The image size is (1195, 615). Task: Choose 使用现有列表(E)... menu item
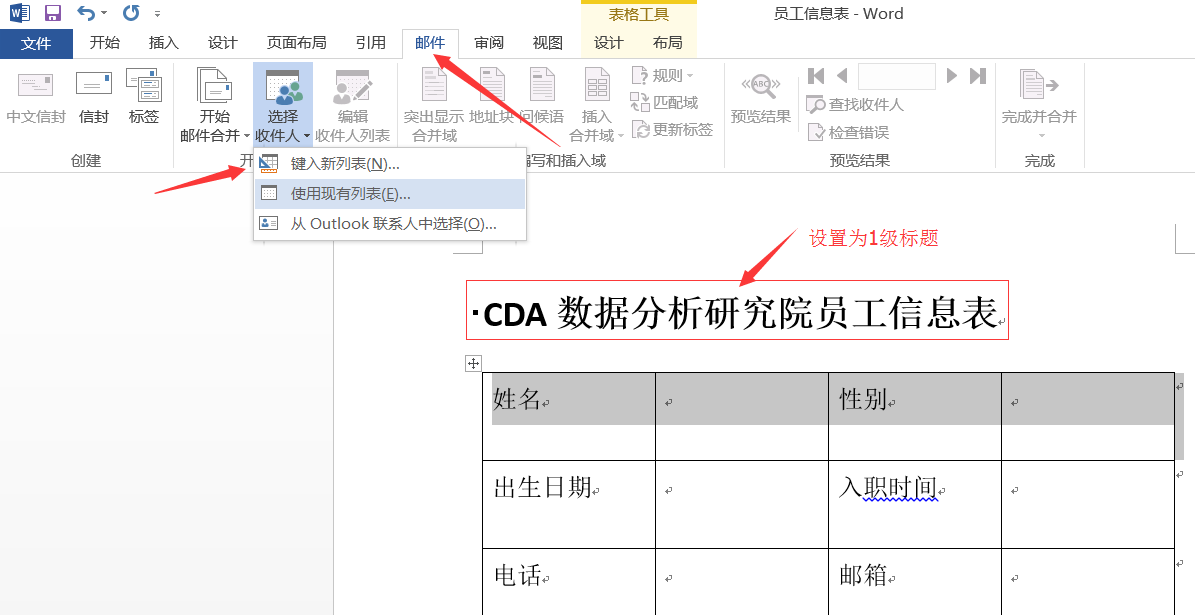pyautogui.click(x=390, y=194)
